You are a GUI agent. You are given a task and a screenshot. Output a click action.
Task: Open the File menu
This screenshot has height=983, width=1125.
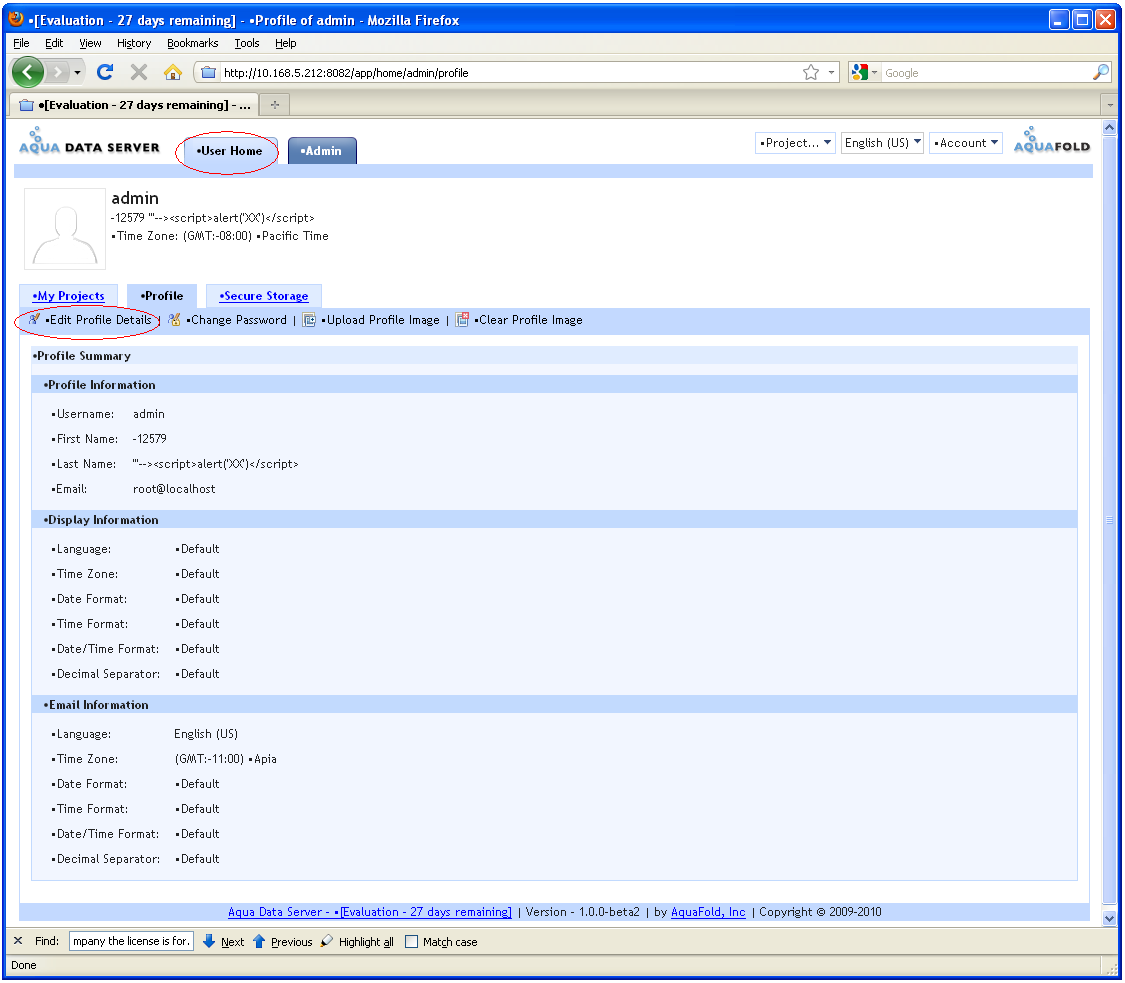pyautogui.click(x=21, y=43)
